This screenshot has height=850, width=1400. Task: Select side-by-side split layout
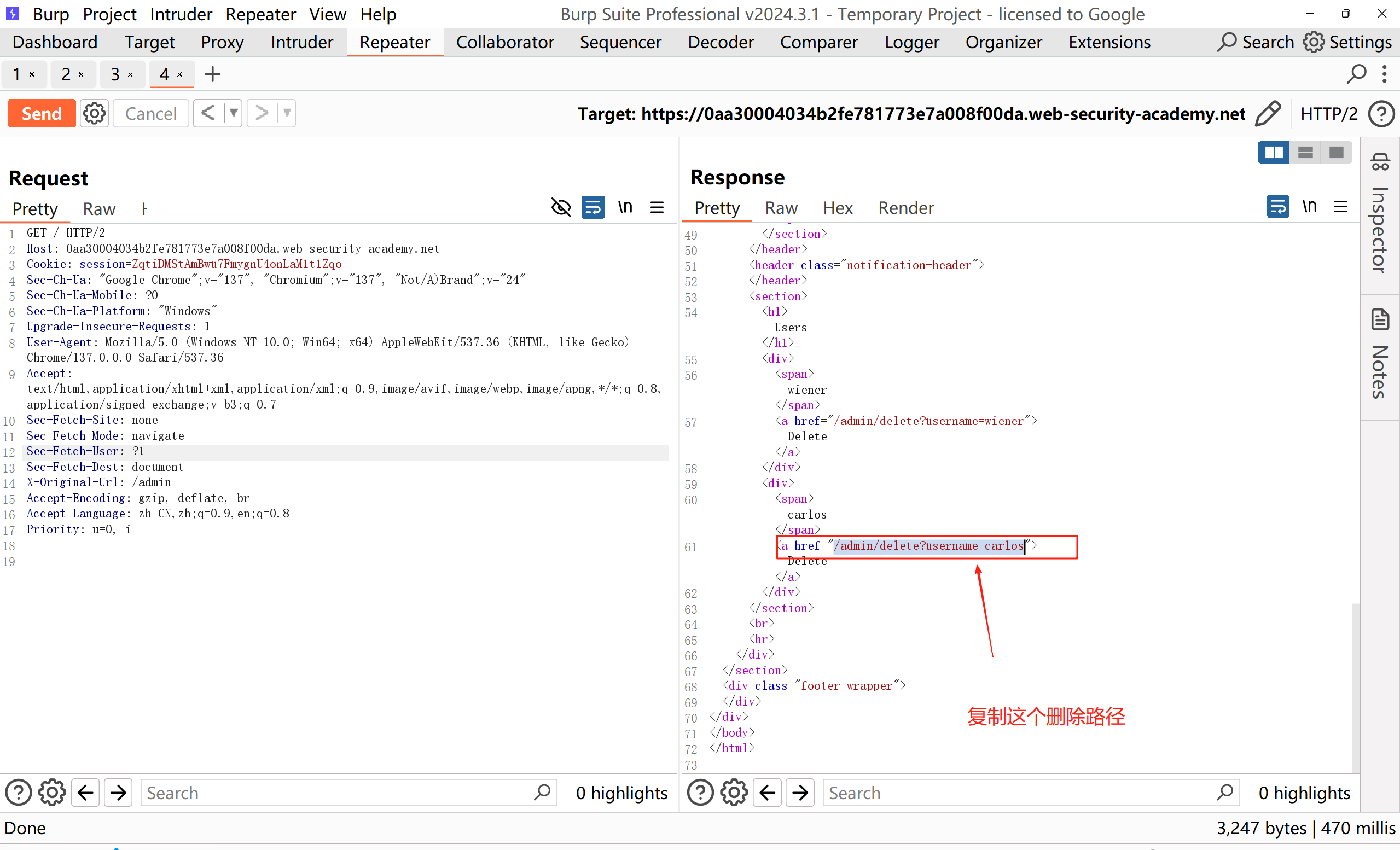coord(1273,153)
